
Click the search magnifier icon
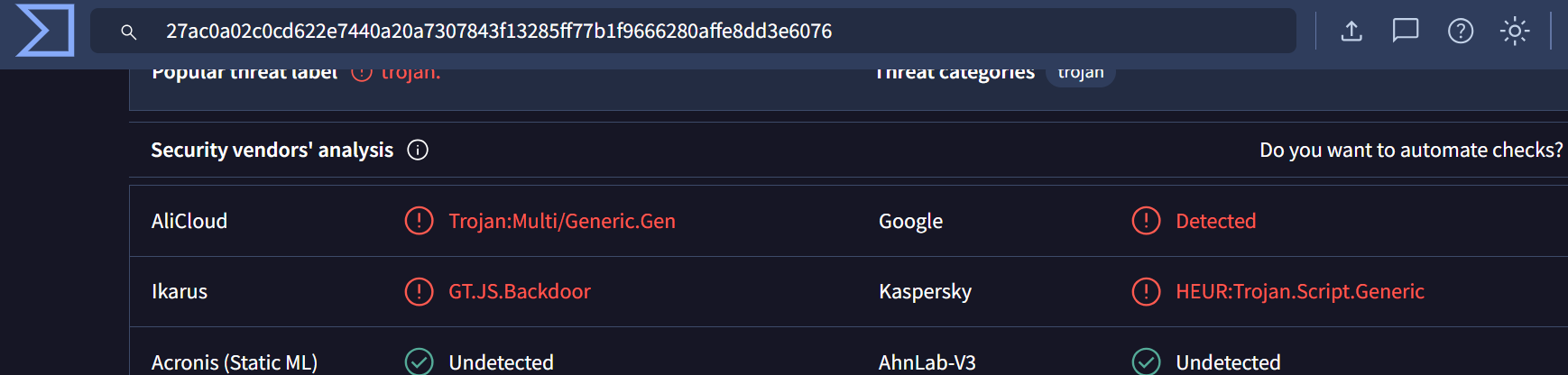click(129, 32)
